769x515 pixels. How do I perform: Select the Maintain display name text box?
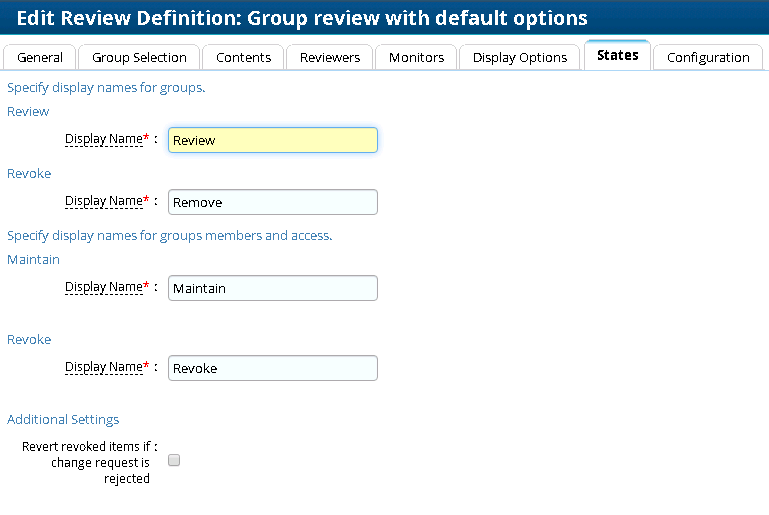(x=273, y=288)
